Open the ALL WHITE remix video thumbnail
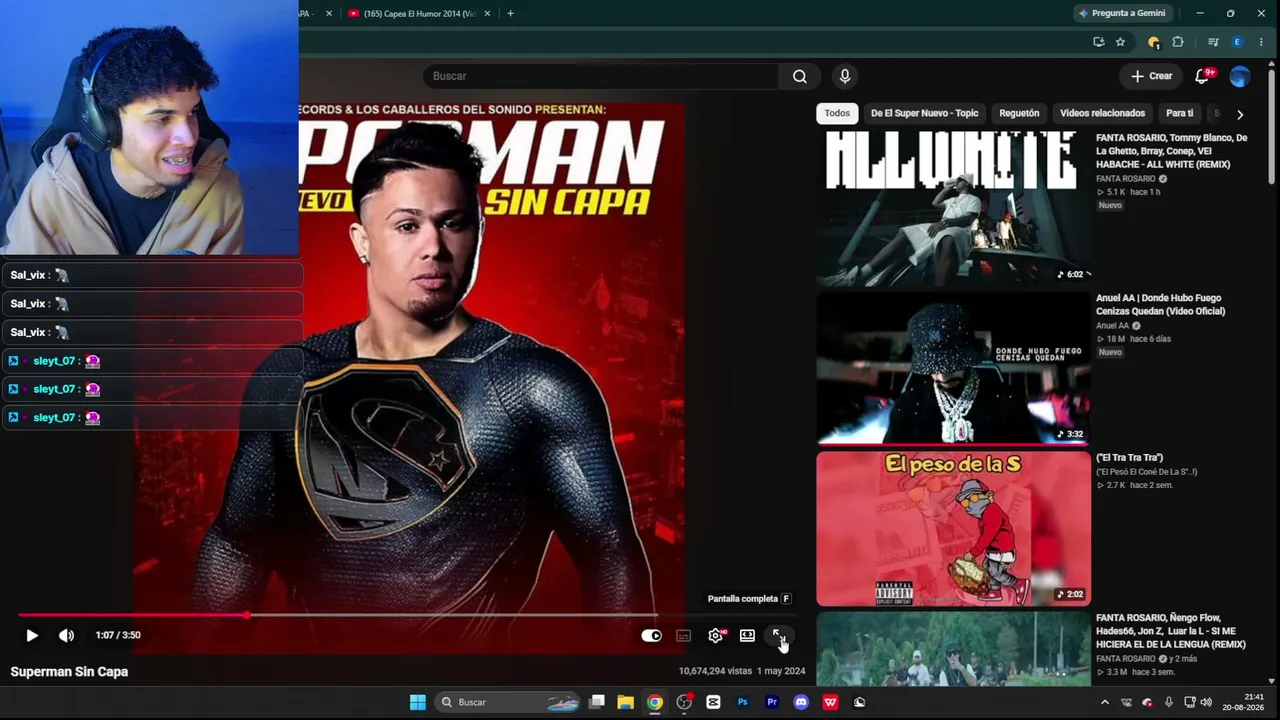 [x=953, y=209]
